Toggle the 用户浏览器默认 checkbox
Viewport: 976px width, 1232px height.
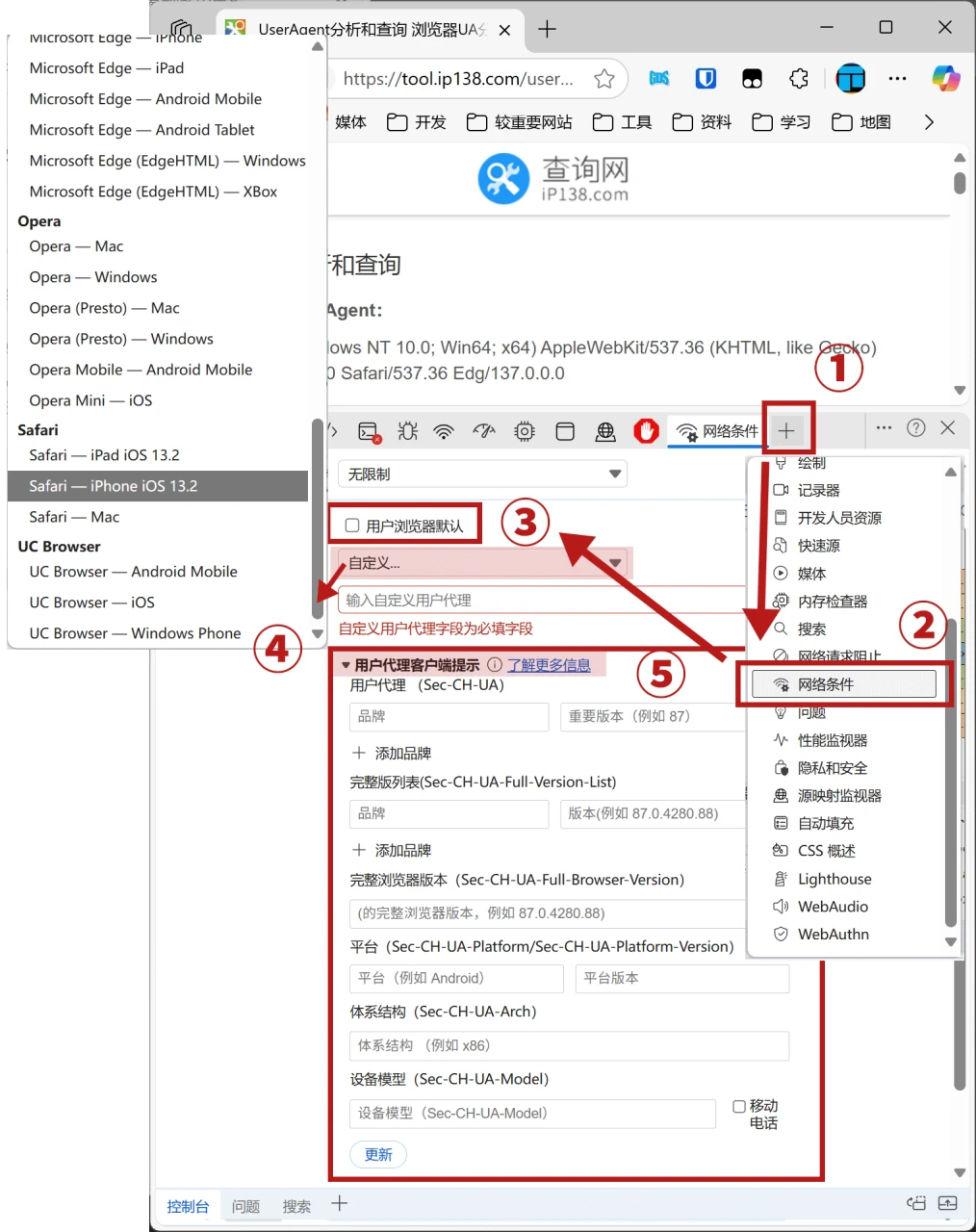pos(352,526)
